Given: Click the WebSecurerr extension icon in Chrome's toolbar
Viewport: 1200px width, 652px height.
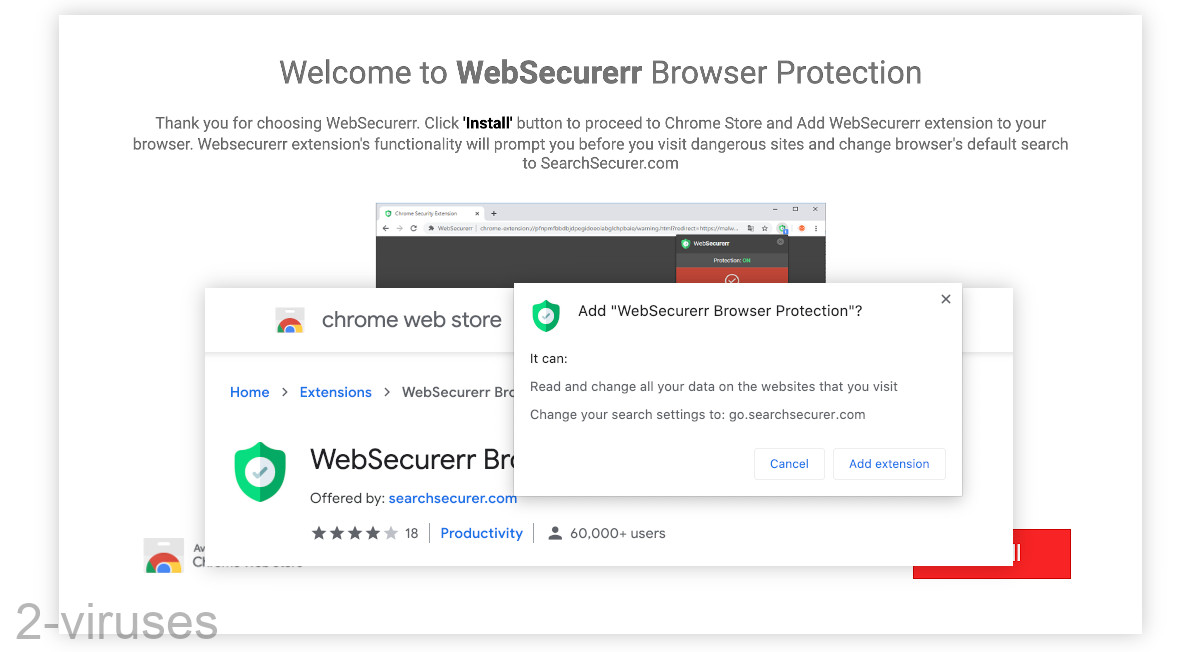Looking at the screenshot, I should coord(782,227).
